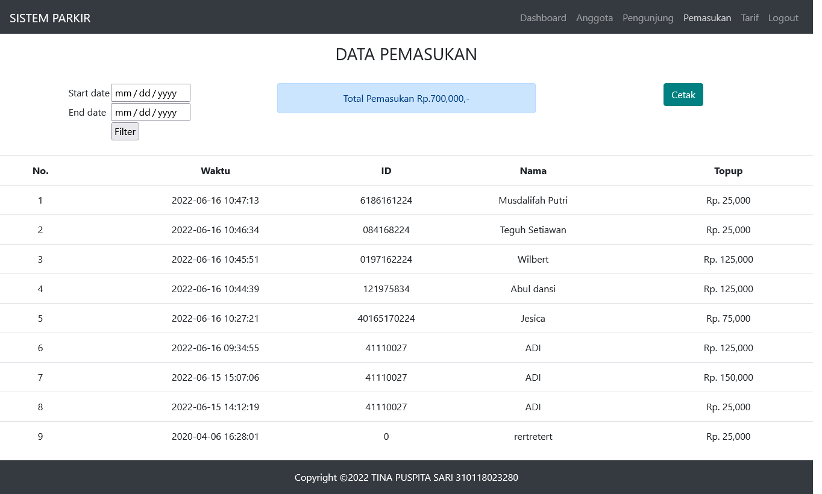Click the Nama column header
Screen dimensions: 822x494
533,170
